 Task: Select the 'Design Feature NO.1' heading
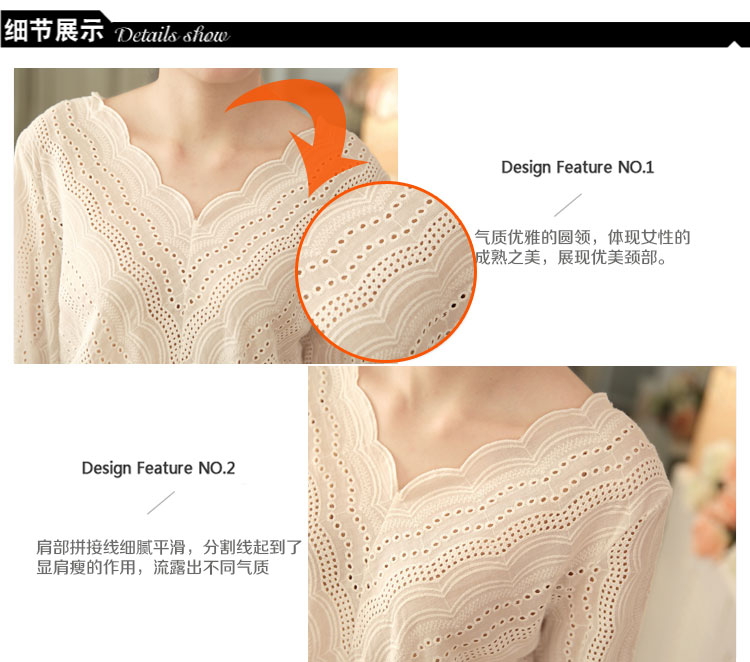tap(577, 167)
